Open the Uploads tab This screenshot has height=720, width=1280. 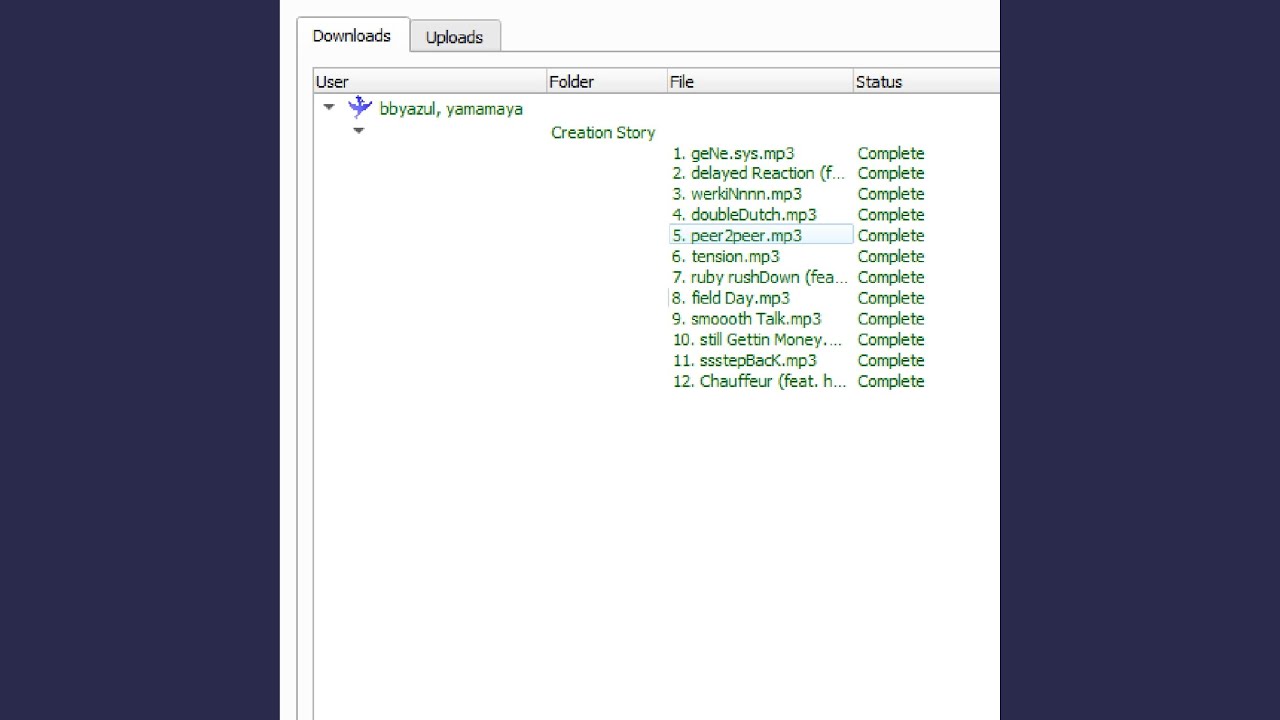click(x=454, y=37)
